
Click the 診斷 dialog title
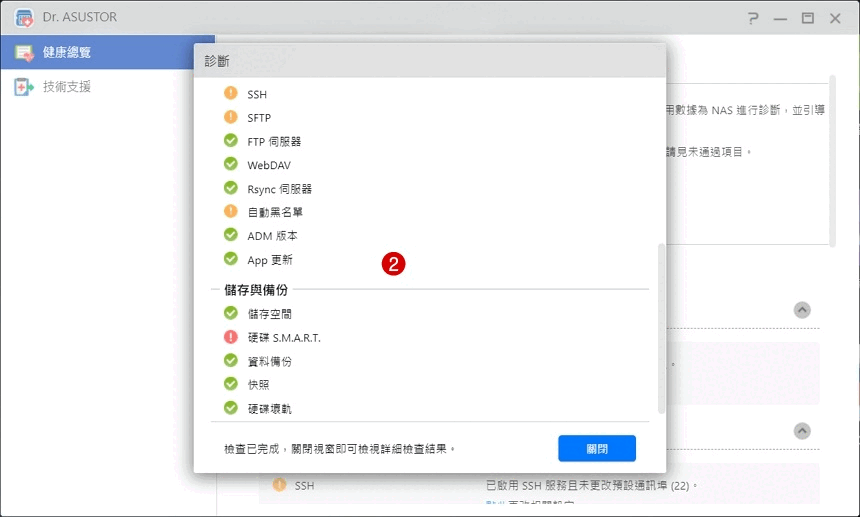pyautogui.click(x=217, y=61)
